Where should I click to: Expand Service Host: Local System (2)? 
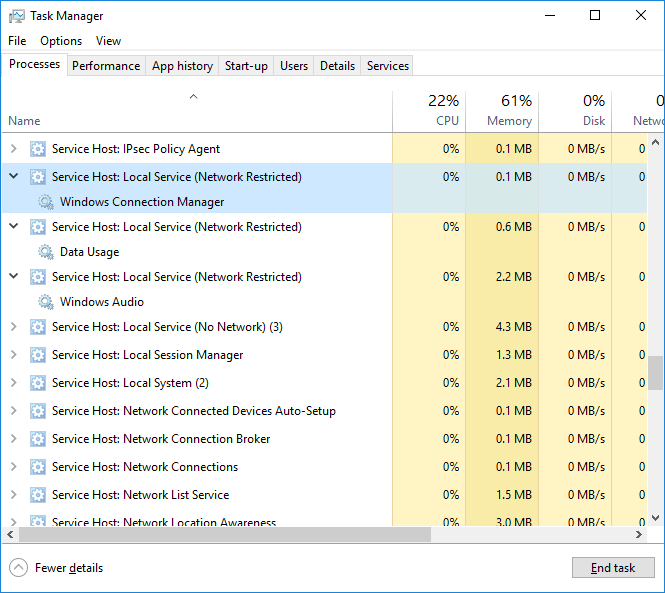[x=13, y=383]
